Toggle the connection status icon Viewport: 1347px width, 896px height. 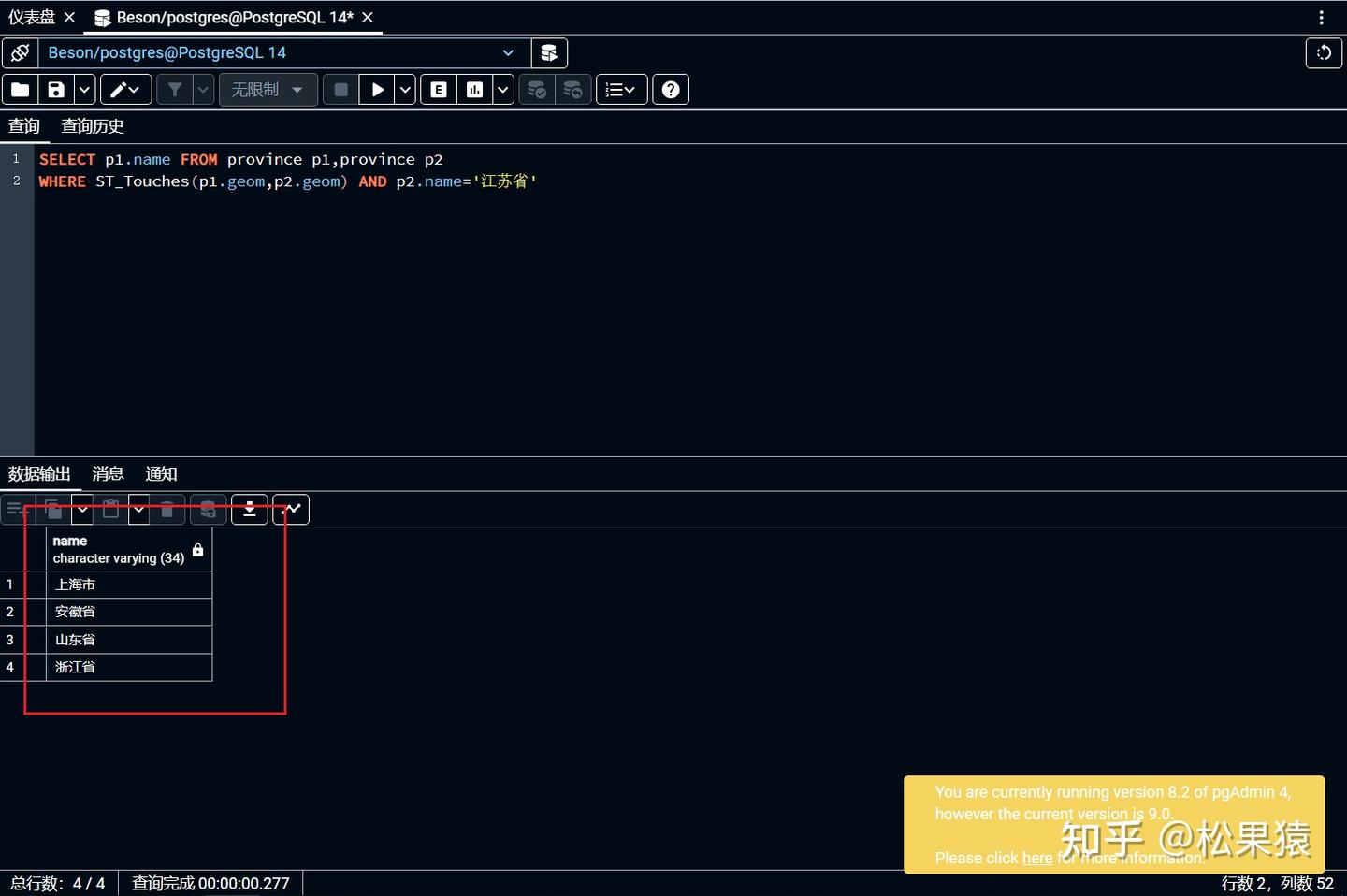(20, 53)
